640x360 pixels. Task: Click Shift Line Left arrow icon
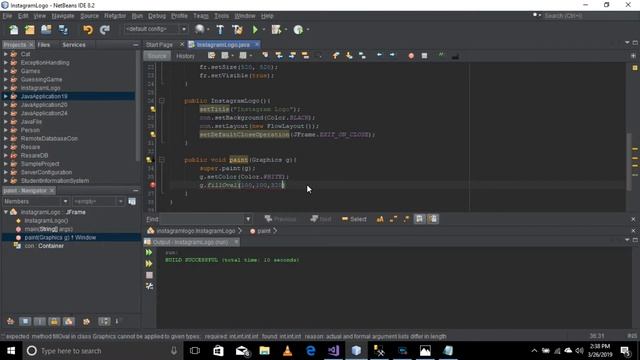[379, 56]
